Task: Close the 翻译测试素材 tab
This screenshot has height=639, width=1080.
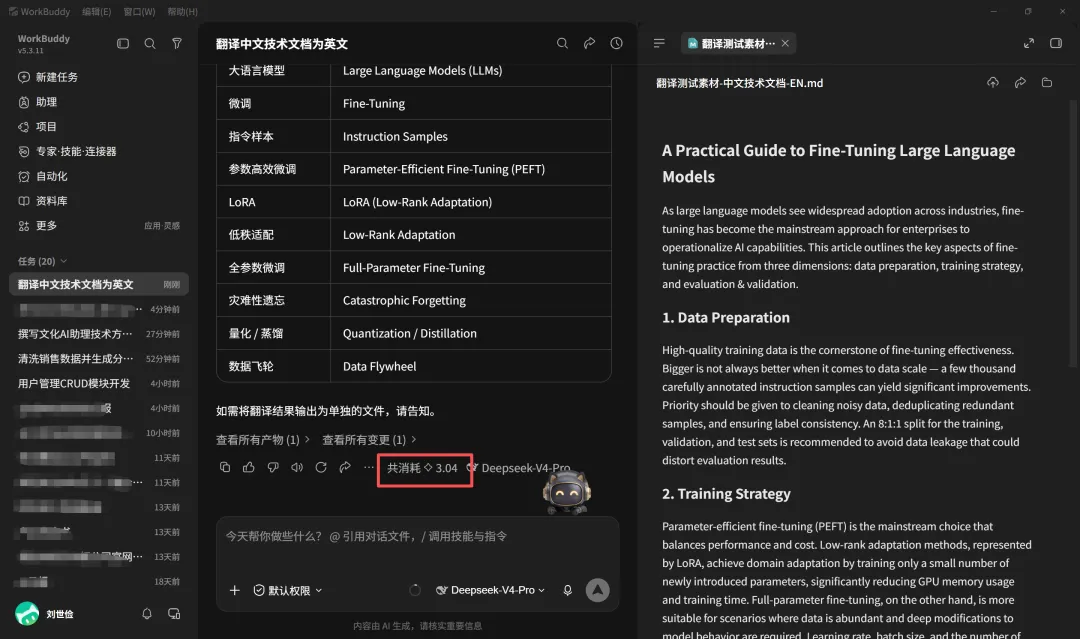Action: pos(785,43)
